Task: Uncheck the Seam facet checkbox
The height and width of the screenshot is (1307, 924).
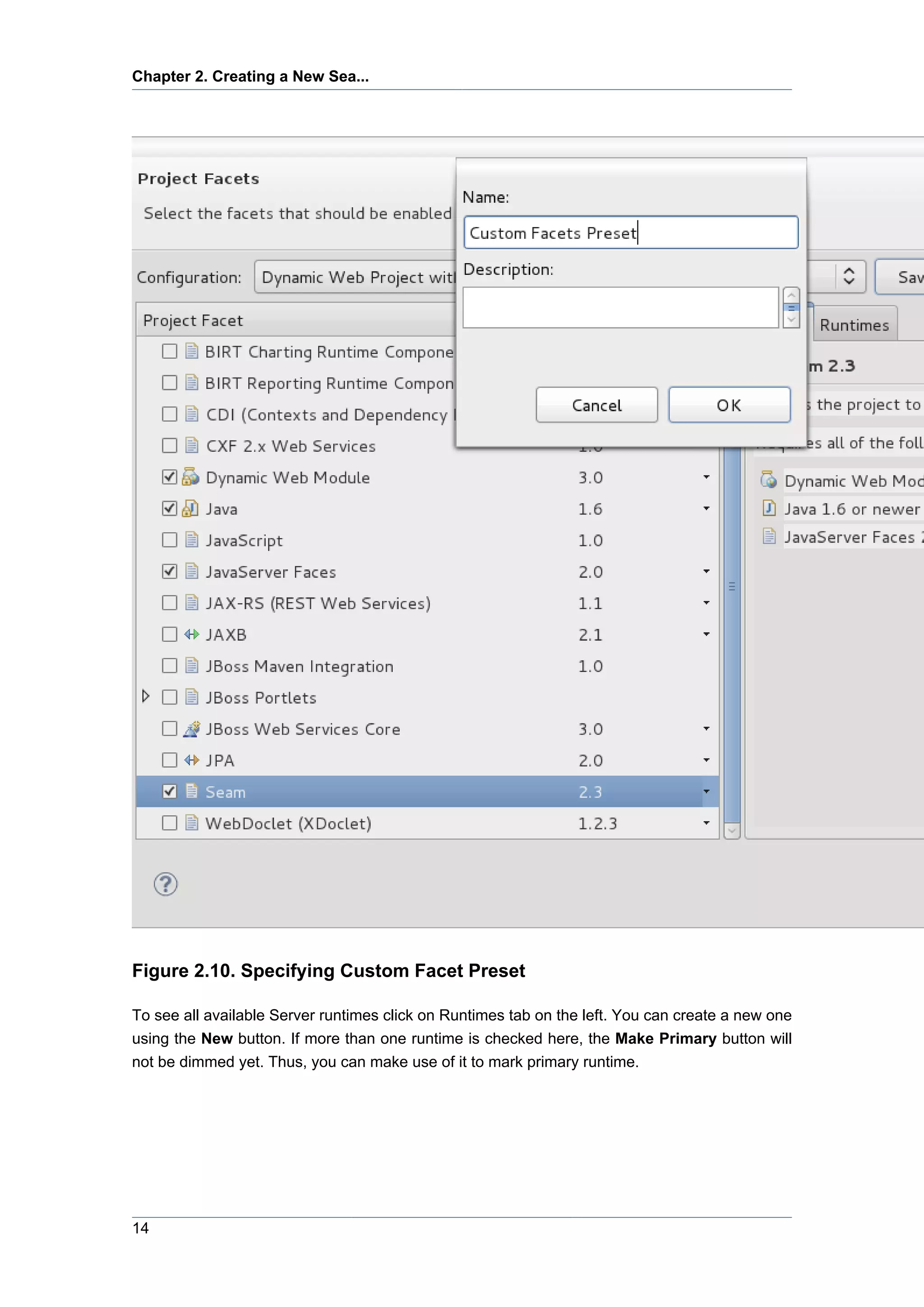Action: pos(170,791)
